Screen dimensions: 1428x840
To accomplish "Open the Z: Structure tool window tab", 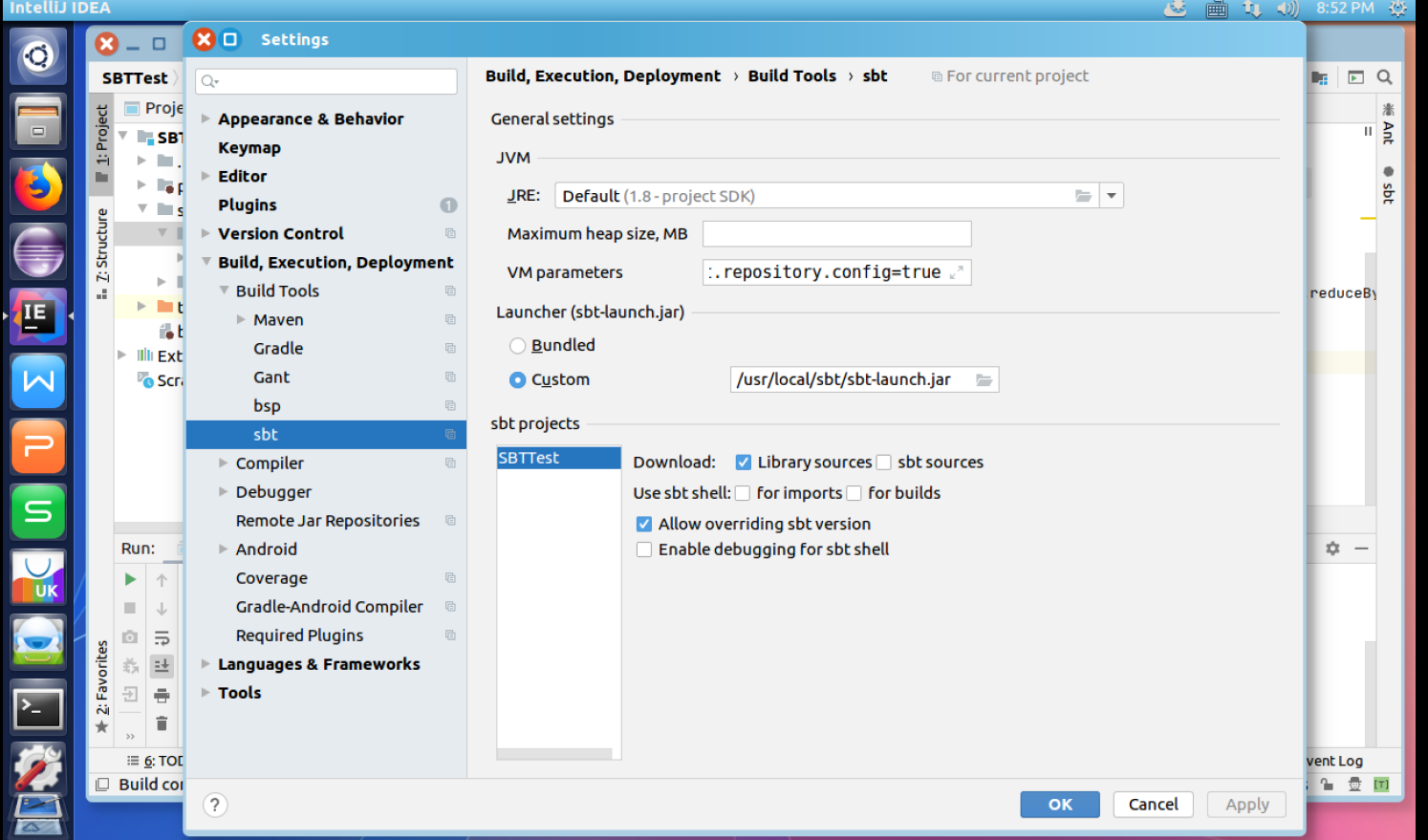I will [101, 252].
